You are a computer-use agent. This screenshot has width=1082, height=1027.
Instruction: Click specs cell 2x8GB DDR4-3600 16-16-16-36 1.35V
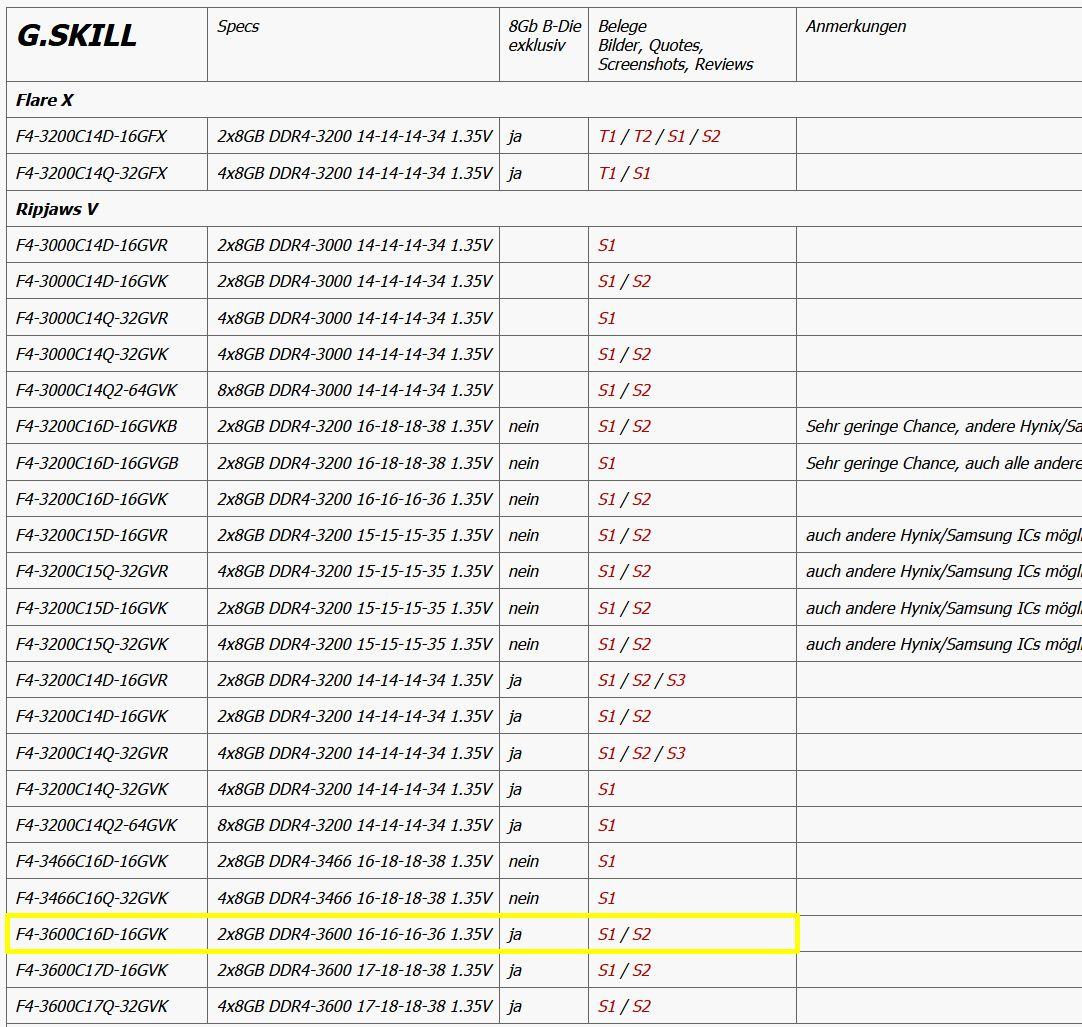click(x=355, y=934)
